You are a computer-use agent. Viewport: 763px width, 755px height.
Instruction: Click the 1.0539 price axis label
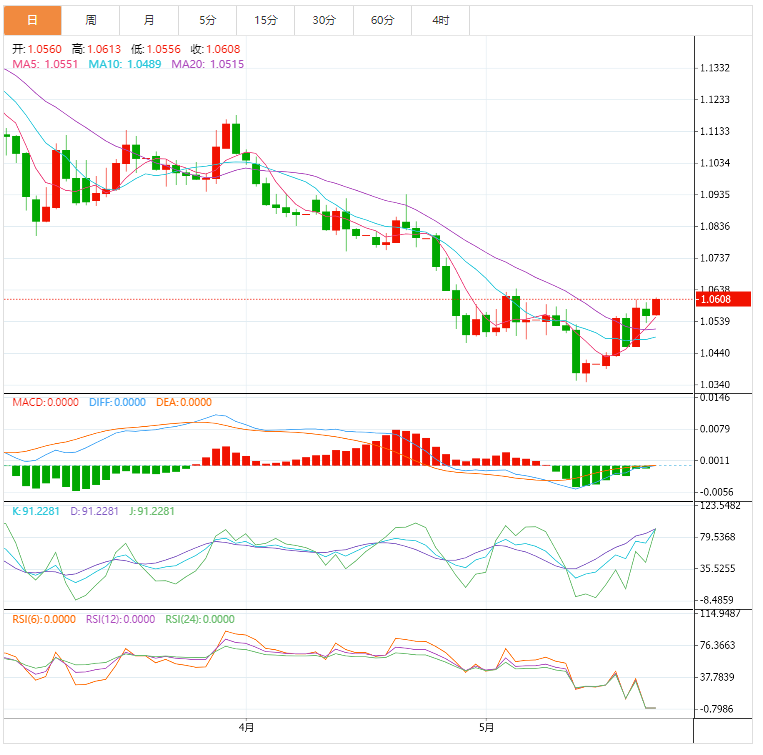(715, 321)
